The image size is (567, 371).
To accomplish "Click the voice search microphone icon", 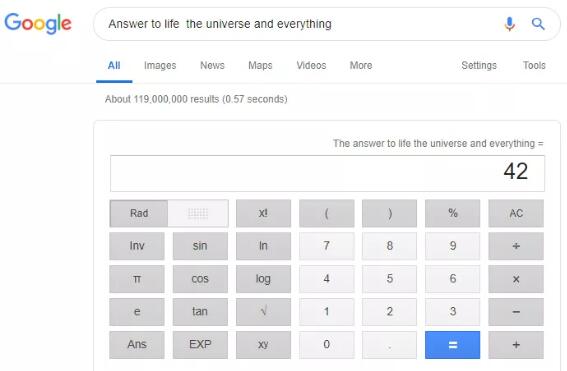I will [x=510, y=24].
